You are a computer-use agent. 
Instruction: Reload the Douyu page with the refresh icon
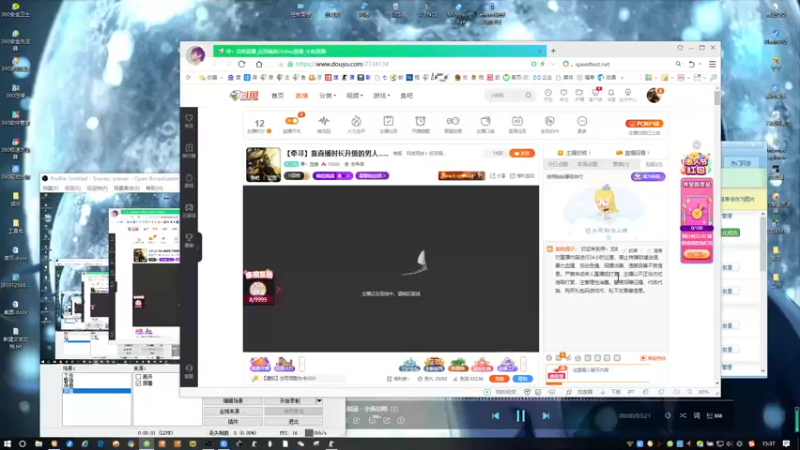click(x=242, y=64)
